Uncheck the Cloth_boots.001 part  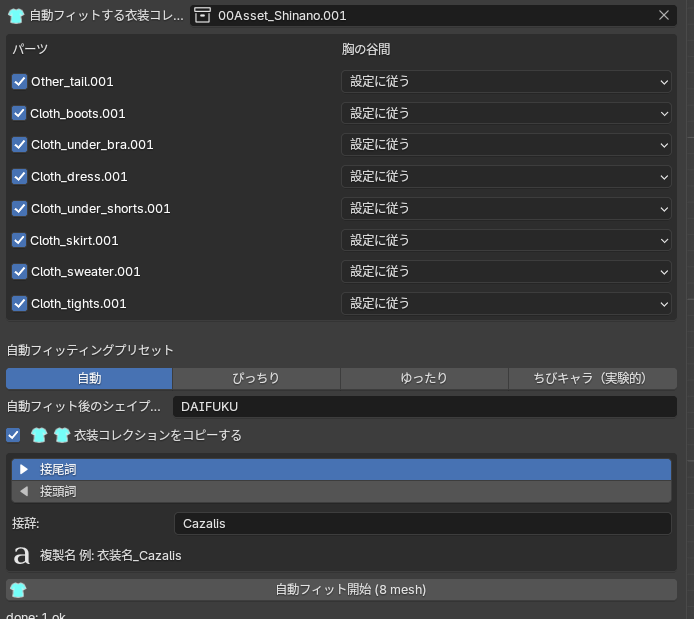tap(19, 113)
